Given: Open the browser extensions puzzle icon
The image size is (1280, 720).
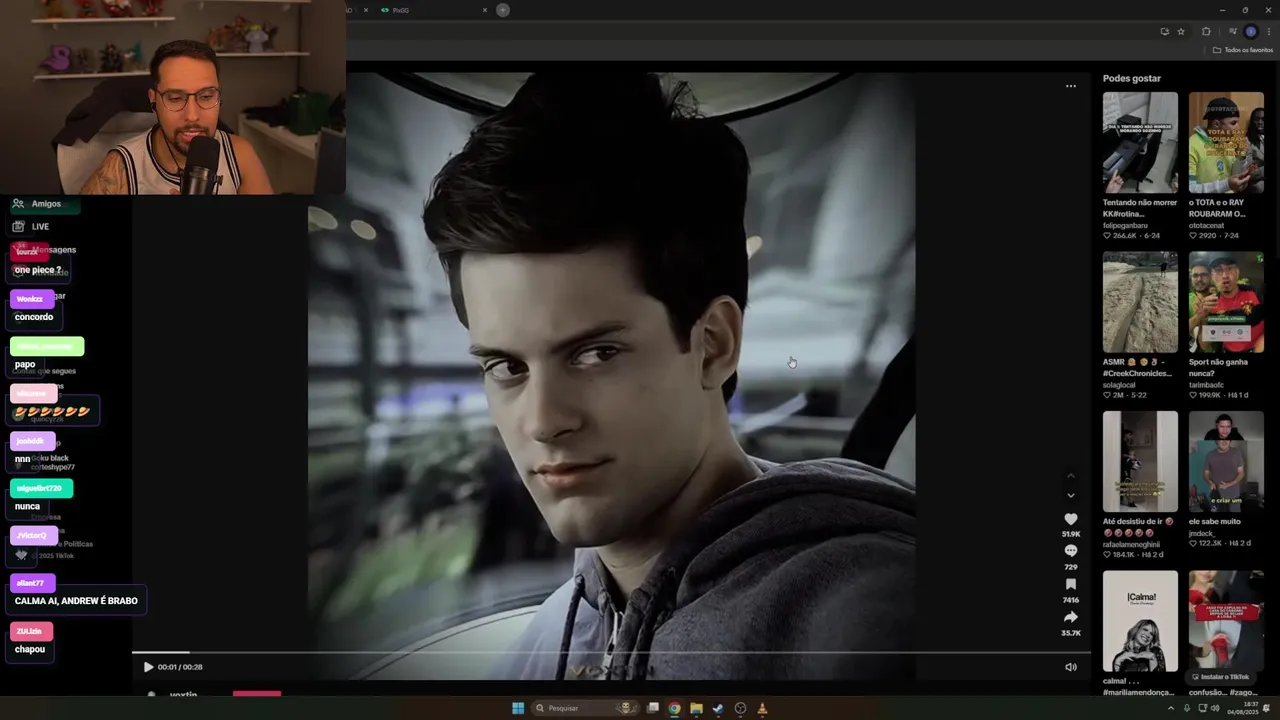Looking at the screenshot, I should coord(1206,31).
